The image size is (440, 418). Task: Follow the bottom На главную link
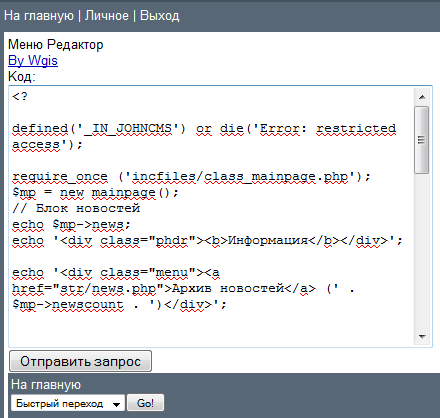(x=46, y=385)
